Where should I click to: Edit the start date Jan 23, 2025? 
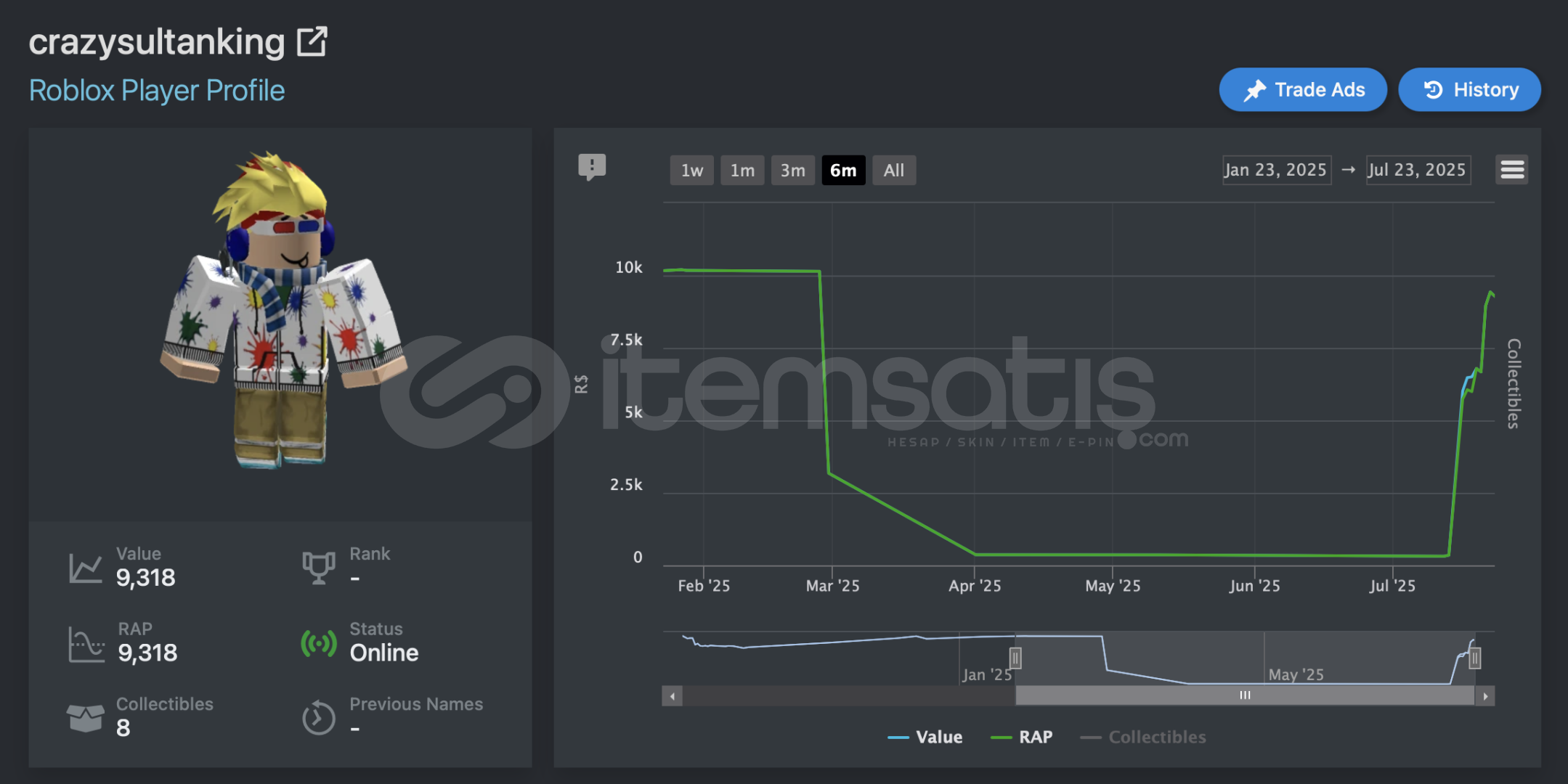1276,170
